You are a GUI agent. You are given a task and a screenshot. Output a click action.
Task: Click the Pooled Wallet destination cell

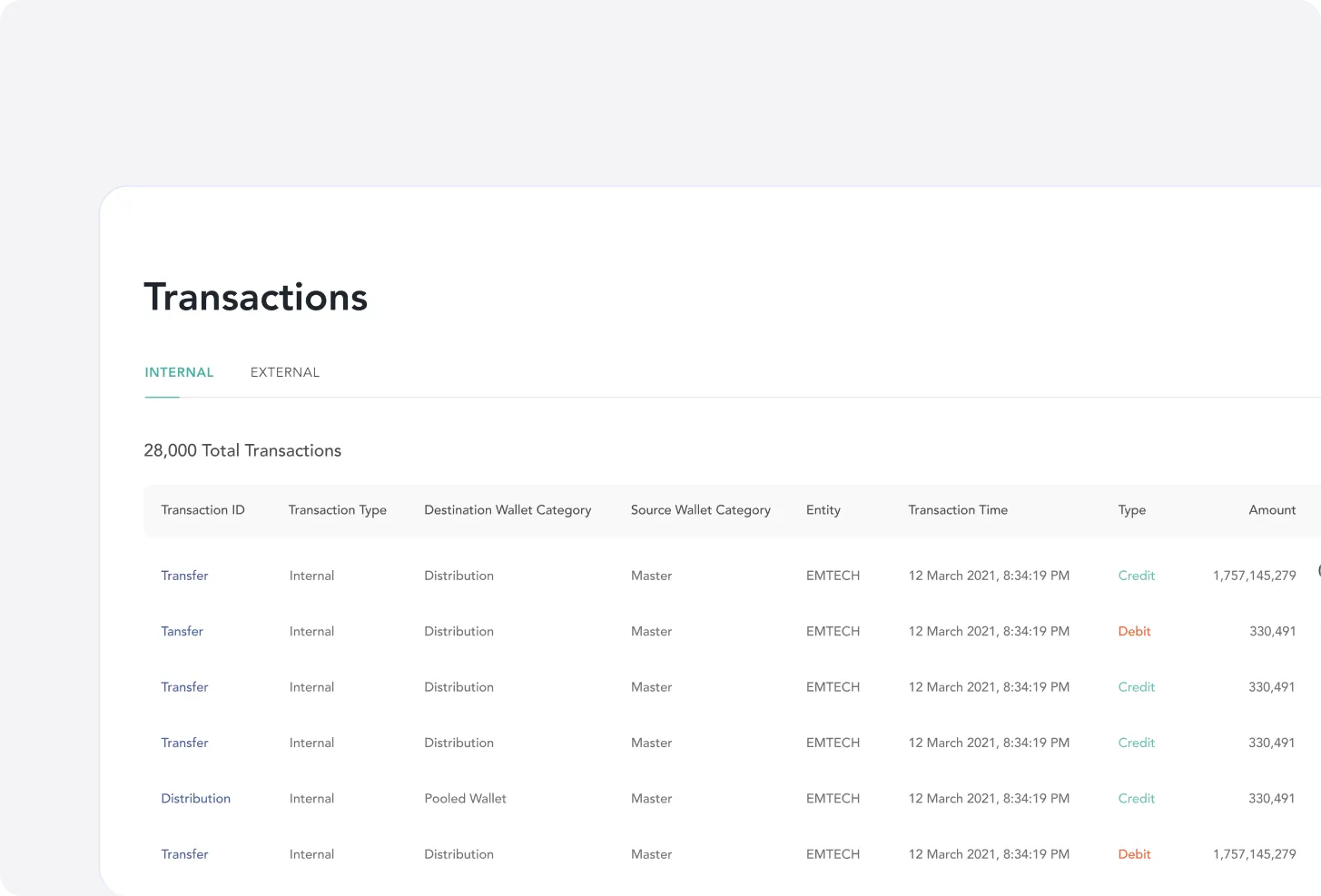pyautogui.click(x=465, y=799)
